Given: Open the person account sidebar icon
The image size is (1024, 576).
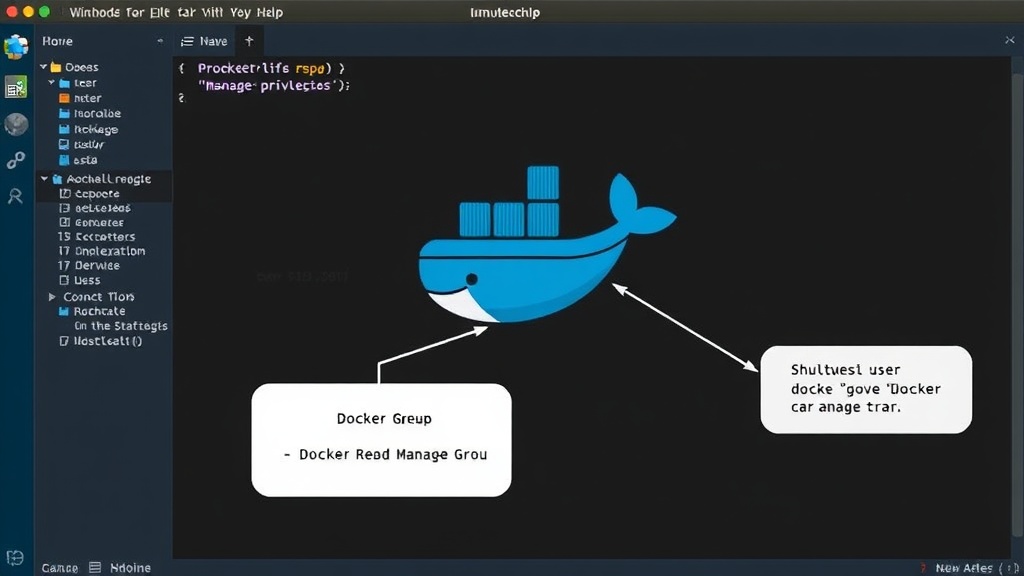Looking at the screenshot, I should [x=15, y=196].
